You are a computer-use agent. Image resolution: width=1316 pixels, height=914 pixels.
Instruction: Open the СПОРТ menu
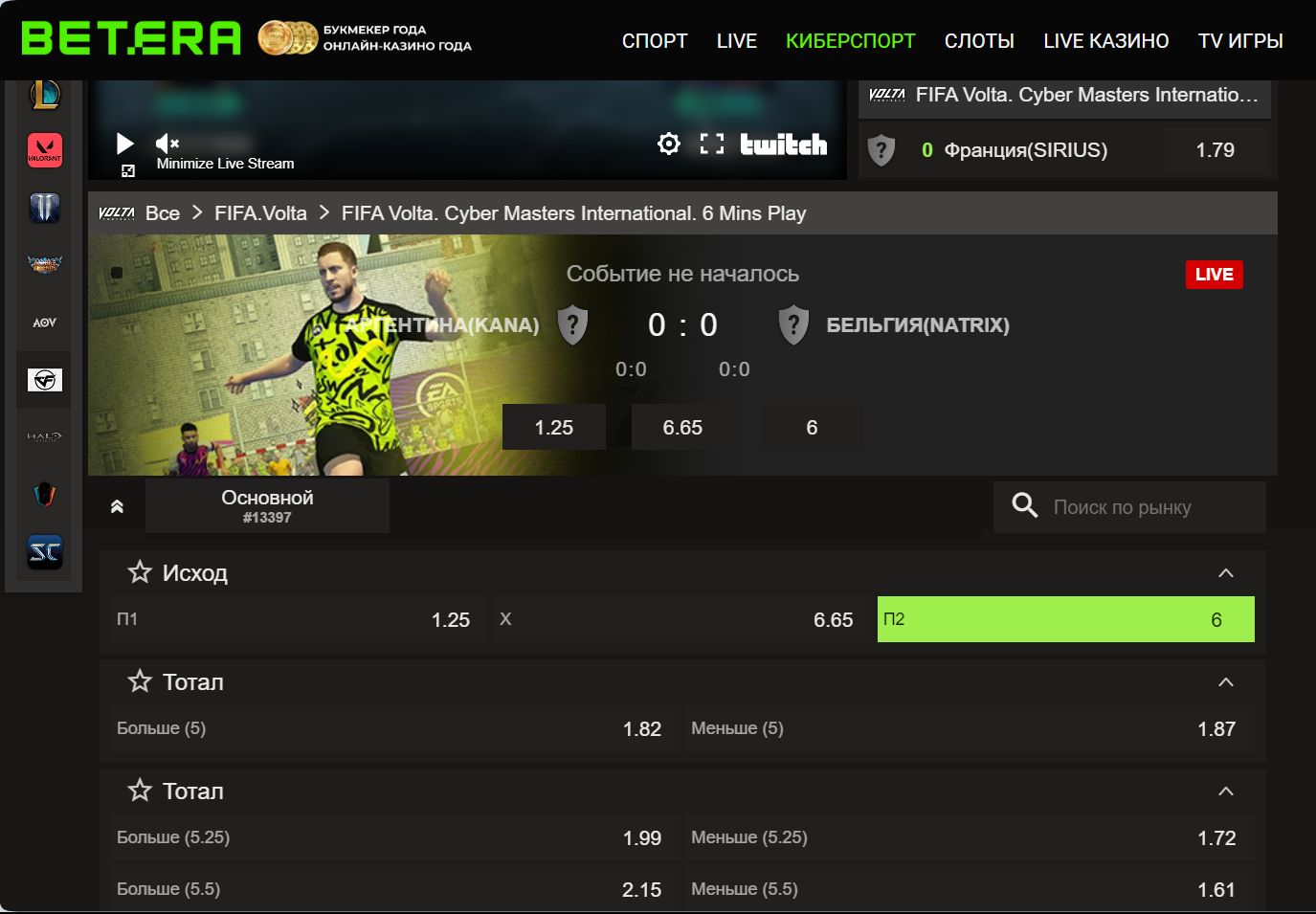[x=655, y=41]
